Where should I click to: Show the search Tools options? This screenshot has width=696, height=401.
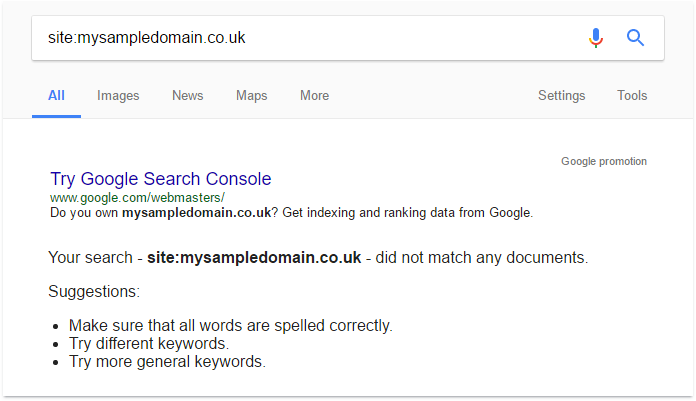pos(632,96)
